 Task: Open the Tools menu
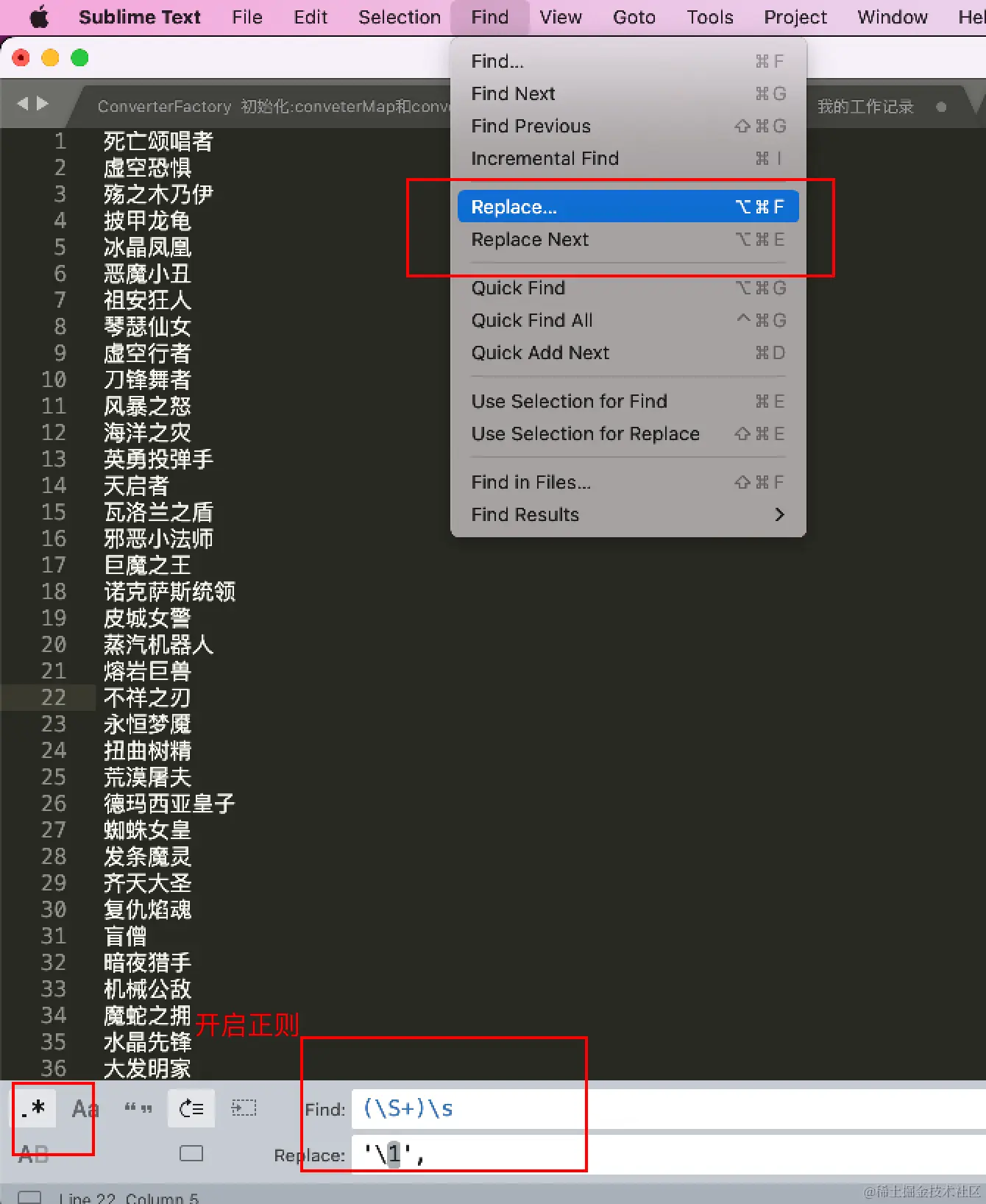click(x=710, y=17)
